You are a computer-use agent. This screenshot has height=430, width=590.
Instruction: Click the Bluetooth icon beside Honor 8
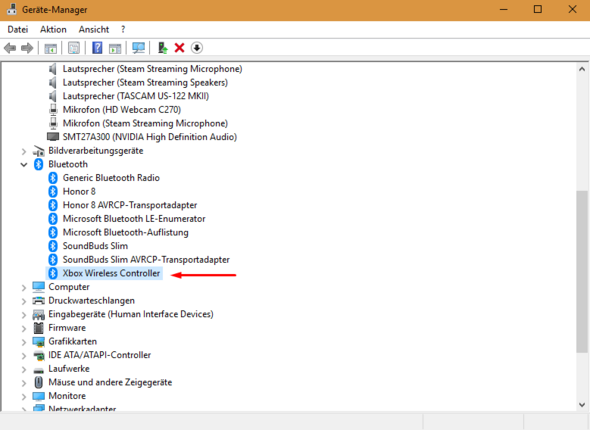(53, 191)
